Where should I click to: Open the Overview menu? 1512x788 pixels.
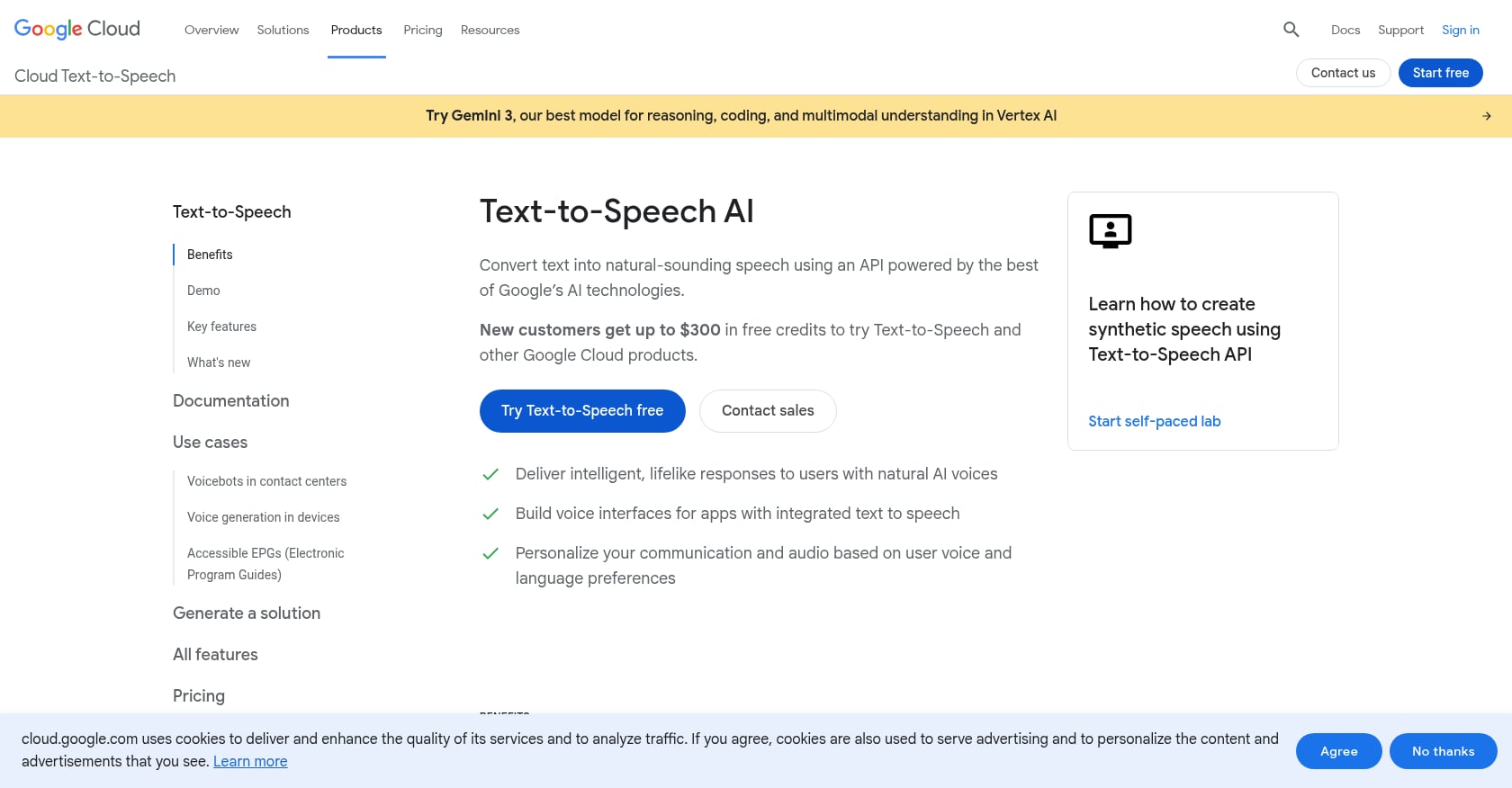211,30
